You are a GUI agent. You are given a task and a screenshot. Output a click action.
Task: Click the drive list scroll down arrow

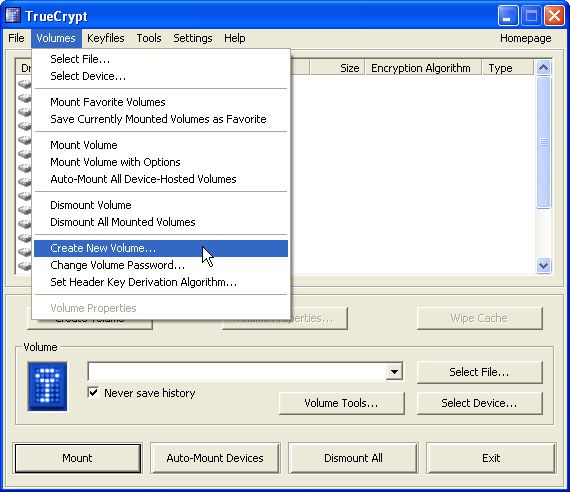click(543, 265)
